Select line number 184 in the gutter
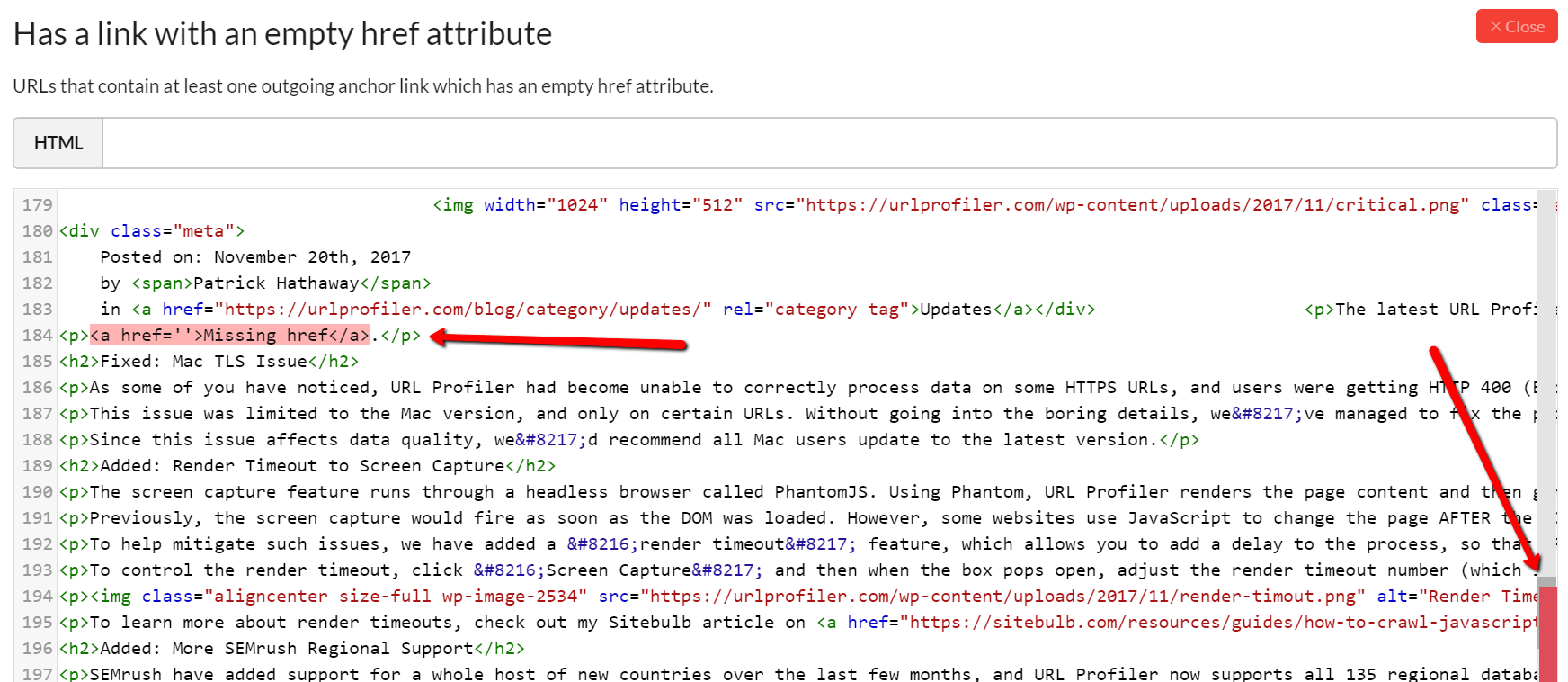The height and width of the screenshot is (682, 1568). (x=37, y=336)
